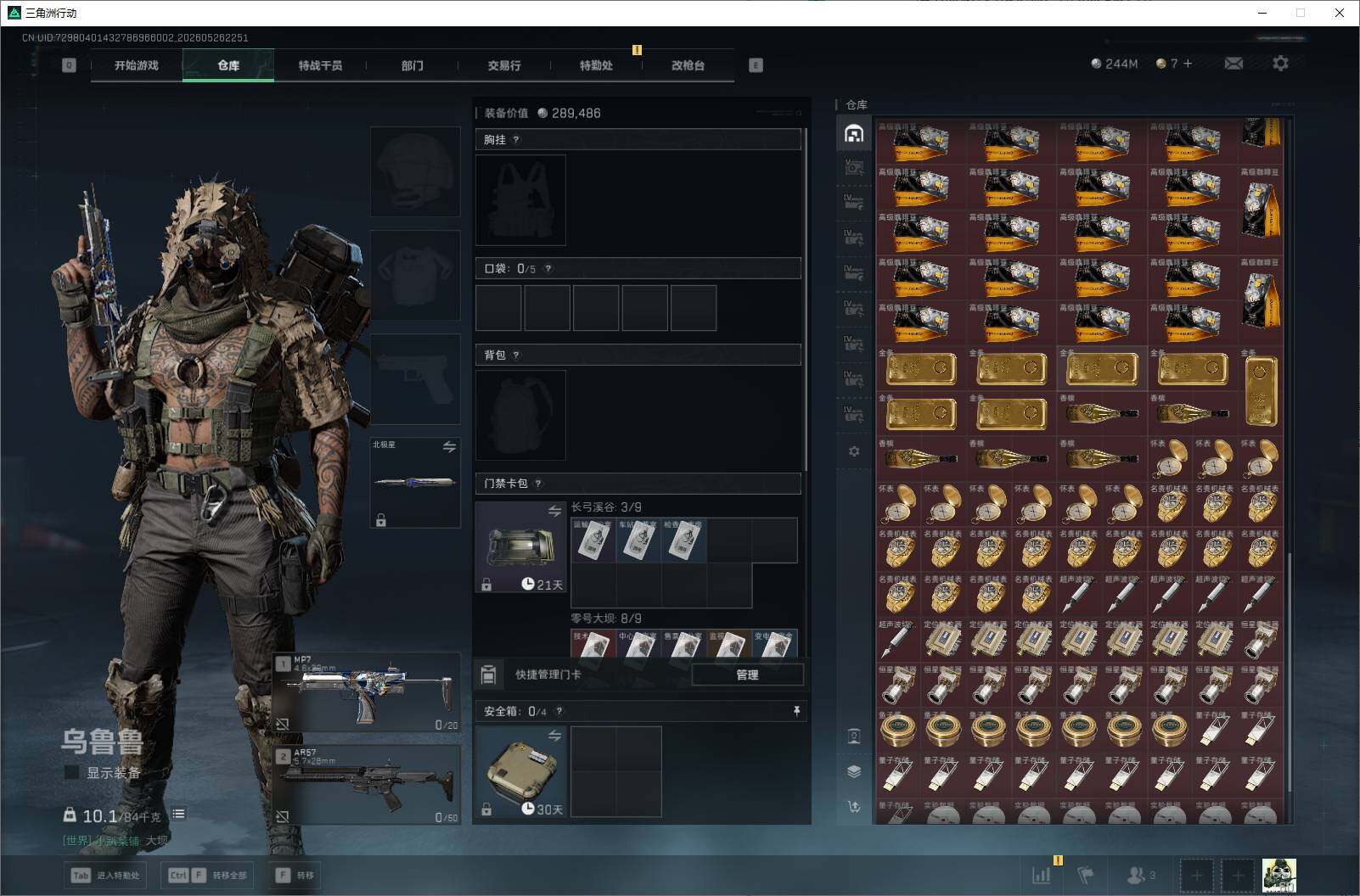Screen dimensions: 1360x896
Task: Select the MP7 weapon slot
Action: pyautogui.click(x=367, y=692)
